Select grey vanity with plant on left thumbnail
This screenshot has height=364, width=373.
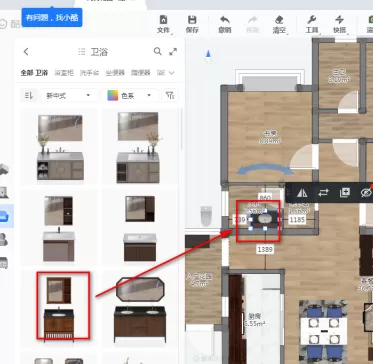(60, 147)
